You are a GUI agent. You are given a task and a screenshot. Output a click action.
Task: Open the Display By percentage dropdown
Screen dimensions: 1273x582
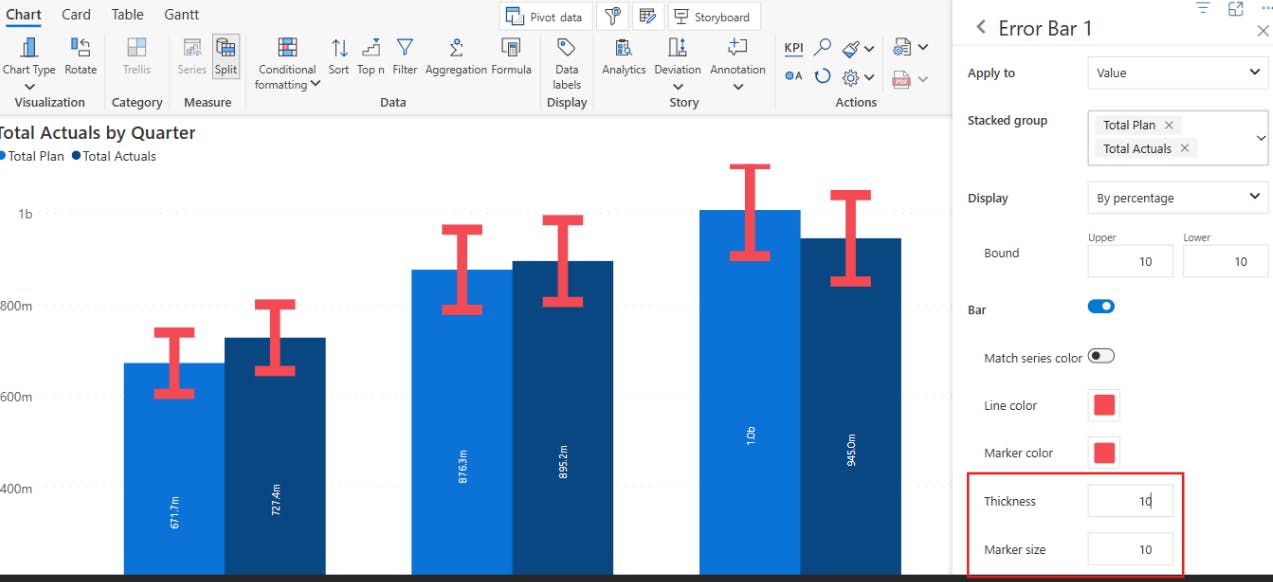(x=1177, y=198)
